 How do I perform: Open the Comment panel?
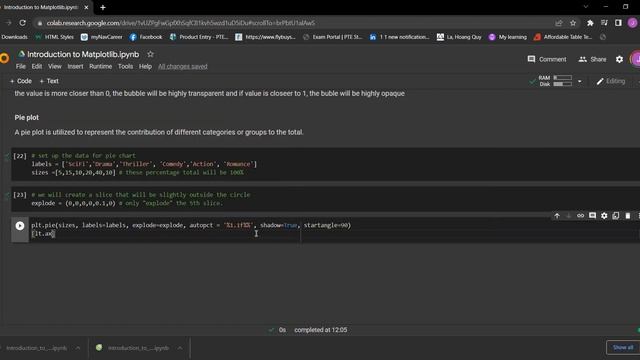click(547, 59)
